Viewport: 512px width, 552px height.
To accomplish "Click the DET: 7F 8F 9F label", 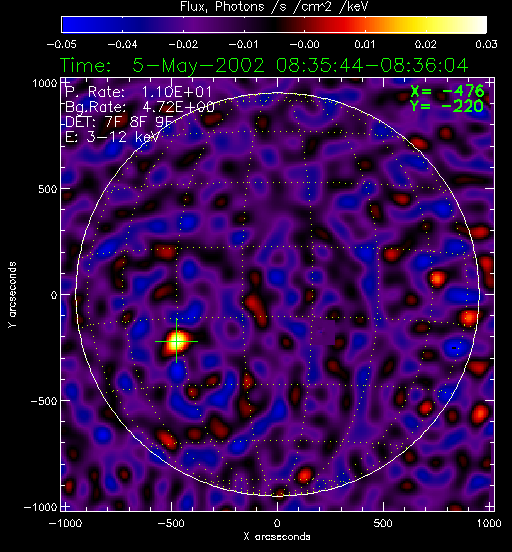I will pos(119,122).
